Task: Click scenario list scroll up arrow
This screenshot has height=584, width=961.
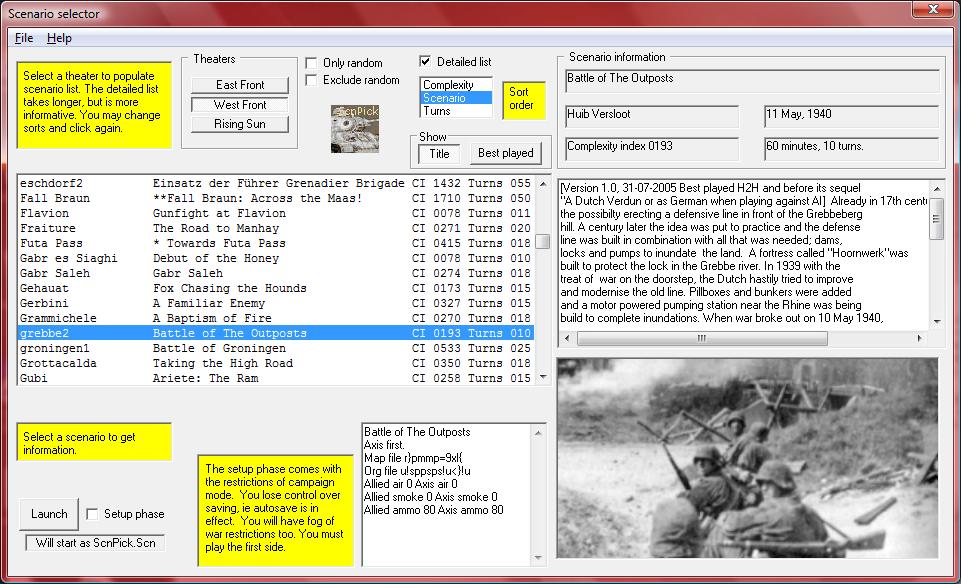Action: (542, 183)
